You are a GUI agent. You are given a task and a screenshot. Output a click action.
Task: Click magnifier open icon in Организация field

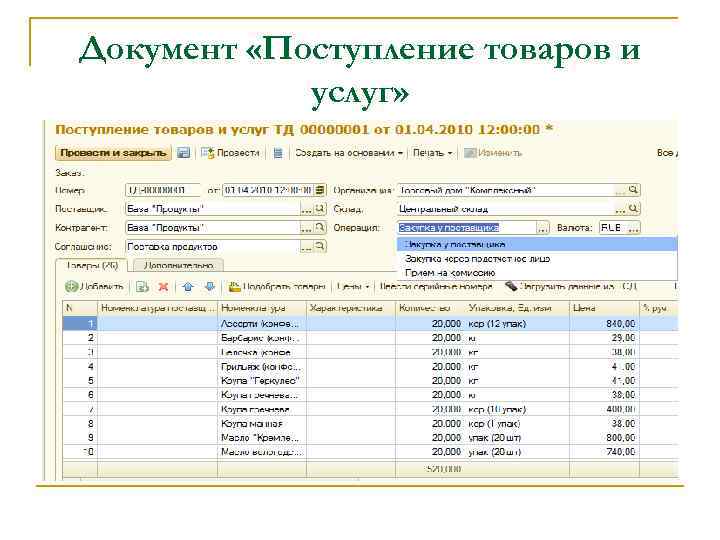click(x=634, y=190)
